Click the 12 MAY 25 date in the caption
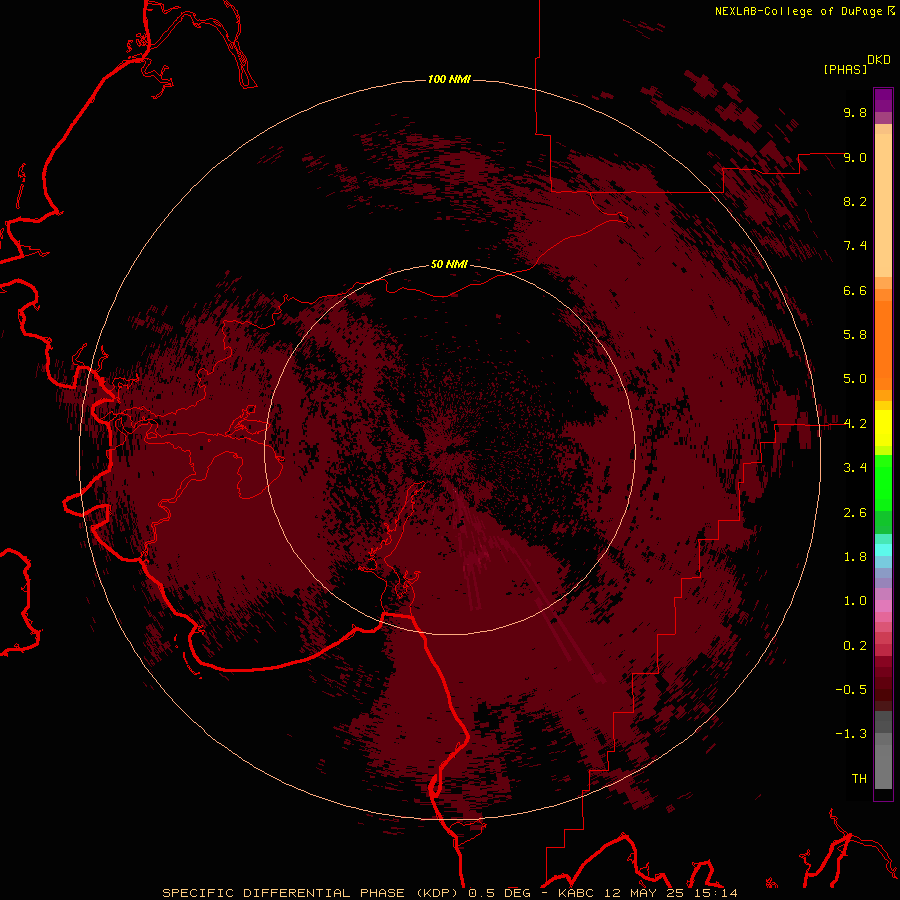 coord(645,893)
